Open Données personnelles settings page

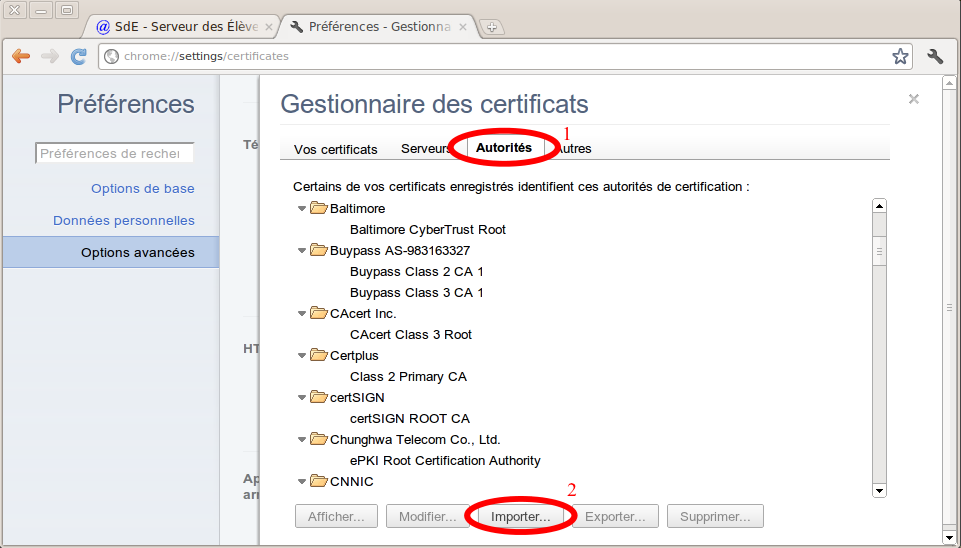pos(123,220)
